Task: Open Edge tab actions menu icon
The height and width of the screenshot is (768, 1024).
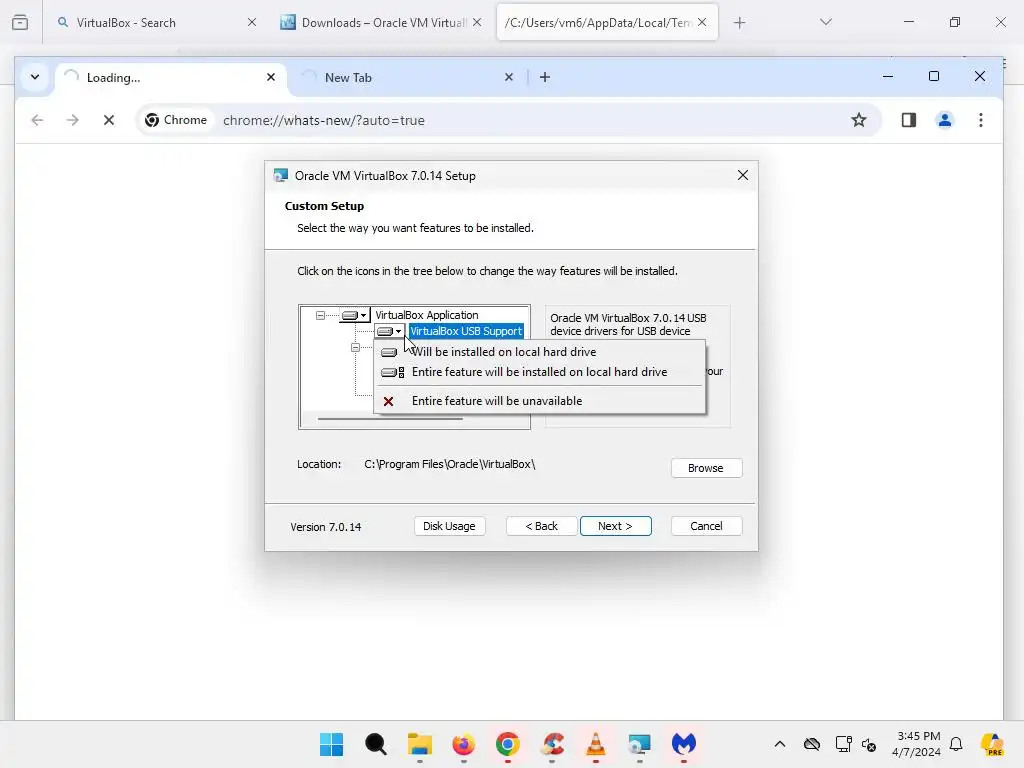Action: point(20,23)
